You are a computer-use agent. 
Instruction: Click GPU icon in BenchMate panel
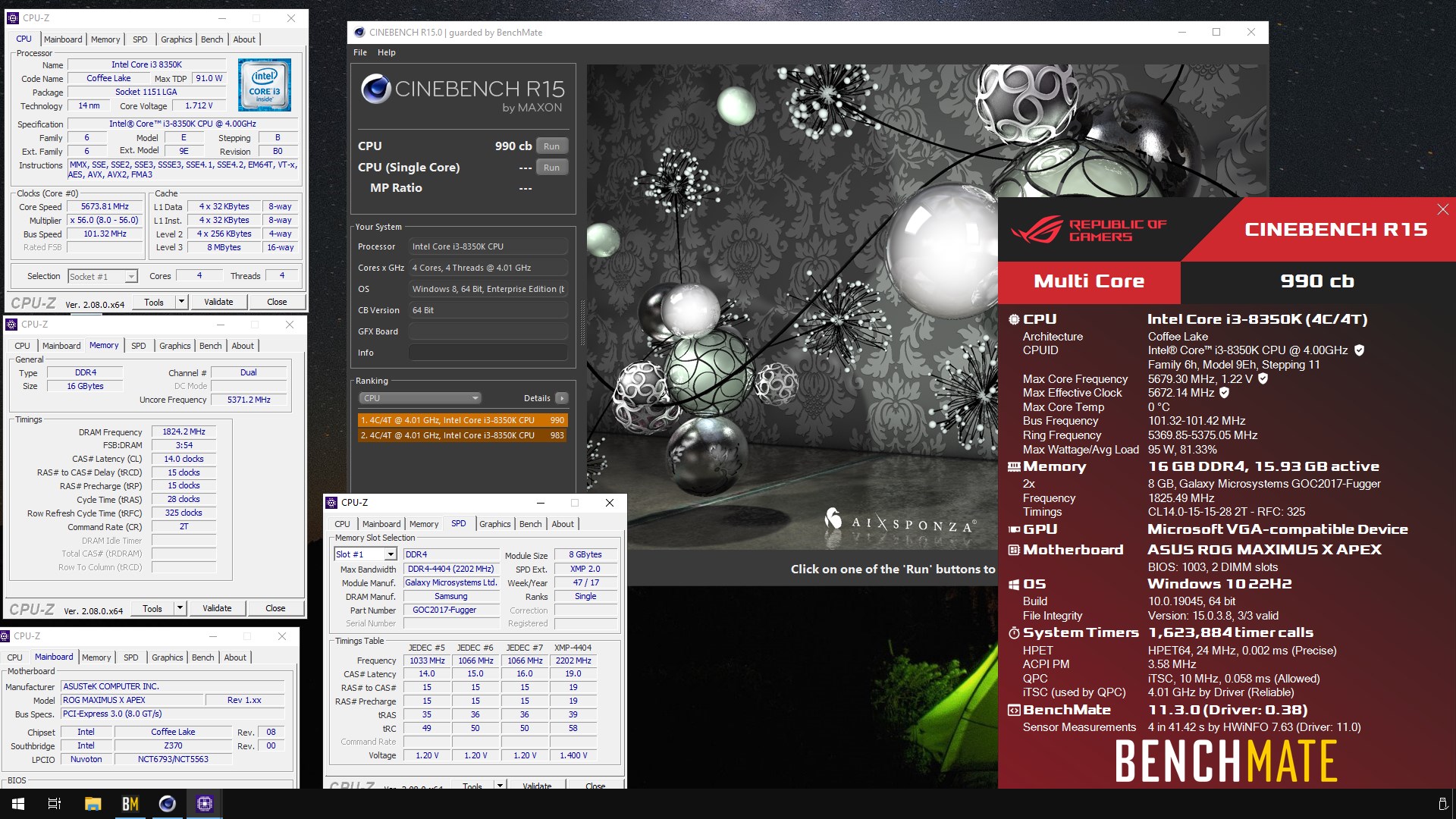1014,530
